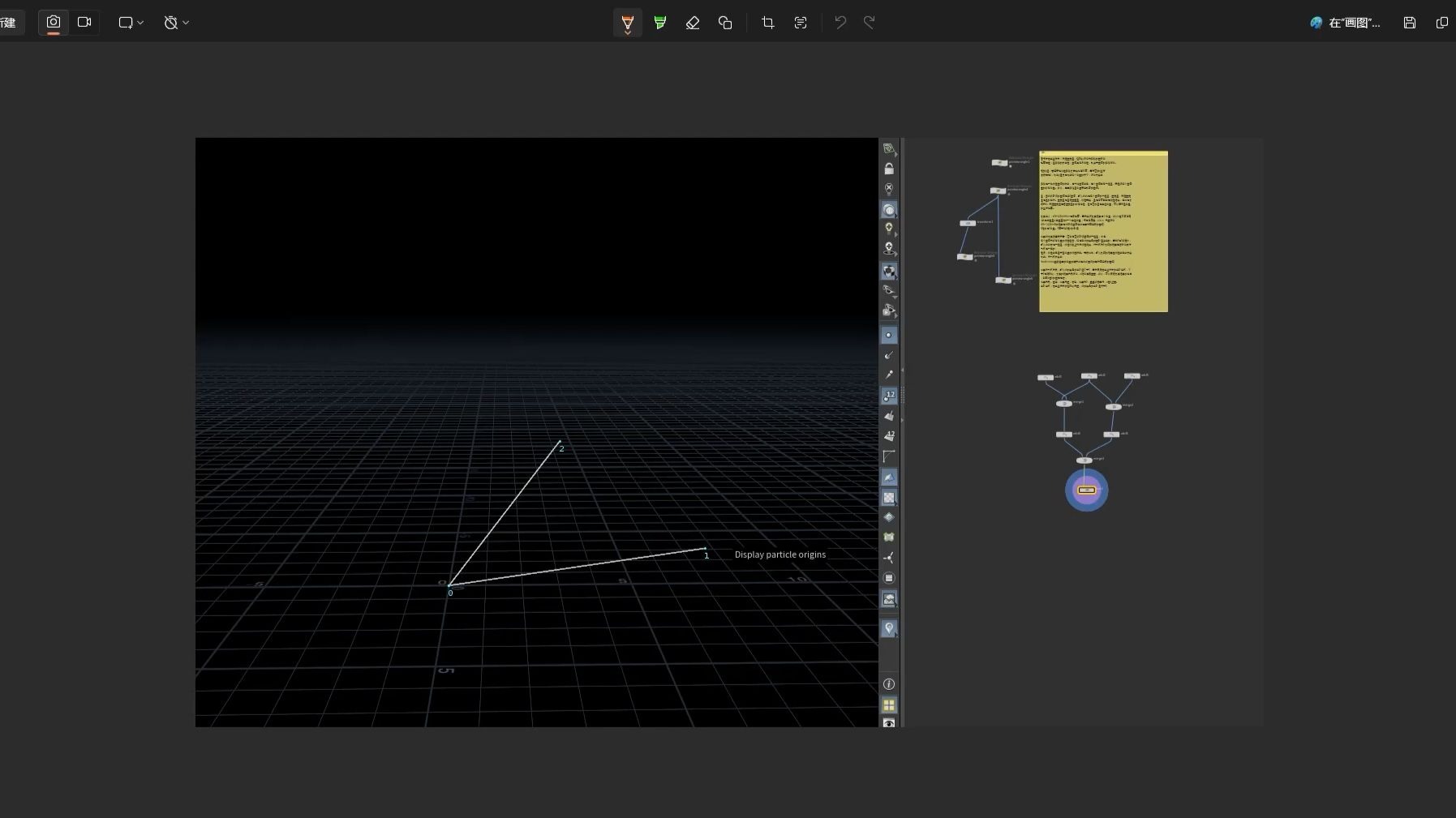
Task: Undo the last annotation
Action: (840, 23)
